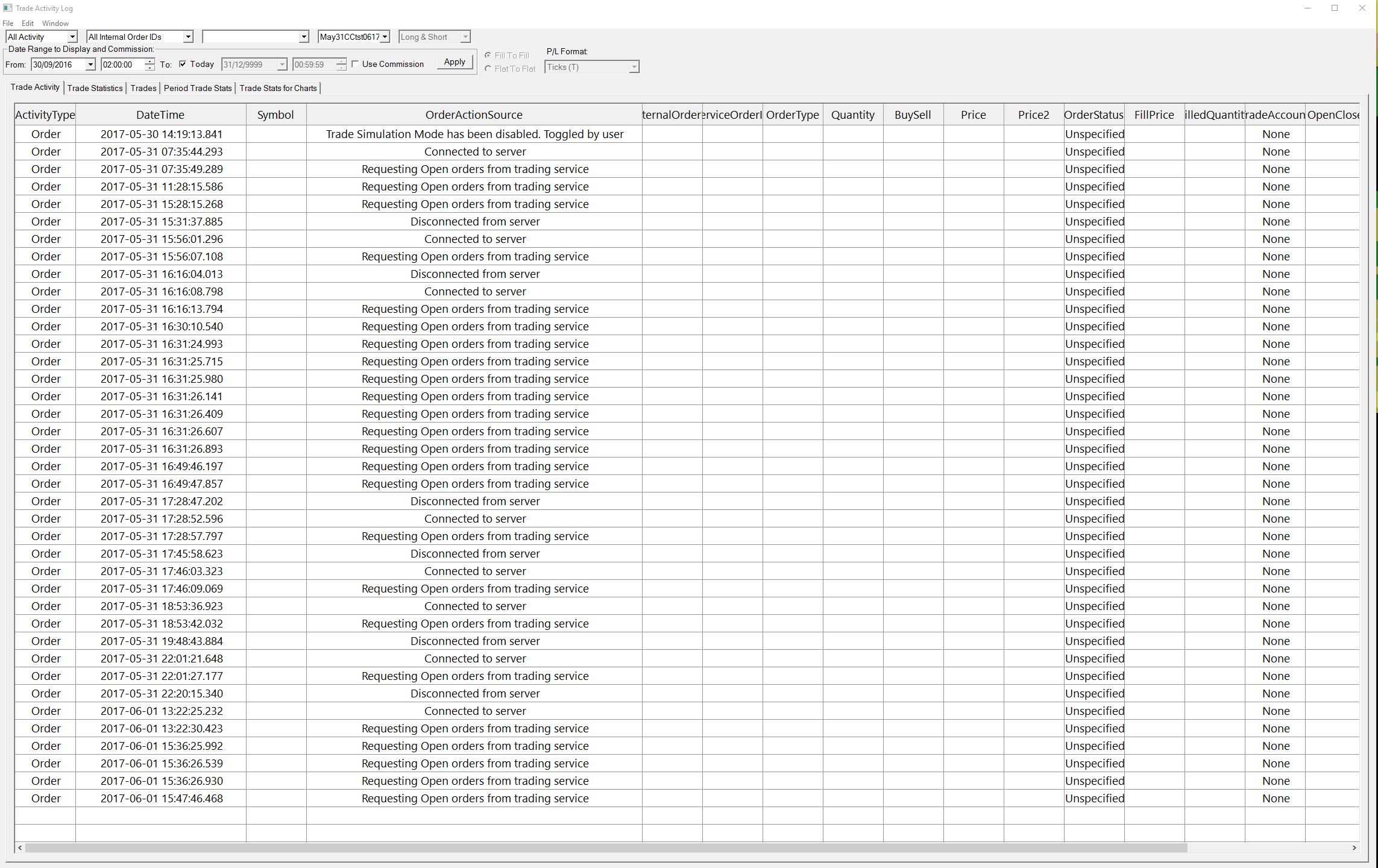The height and width of the screenshot is (868, 1378).
Task: Click the Trade Activity Log window icon
Action: pos(7,8)
